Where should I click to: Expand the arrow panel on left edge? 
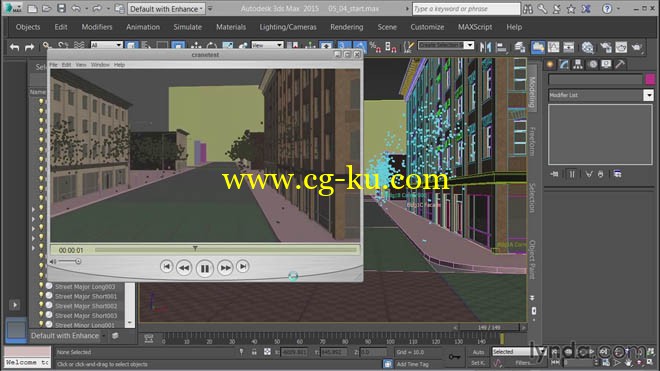coord(15,304)
